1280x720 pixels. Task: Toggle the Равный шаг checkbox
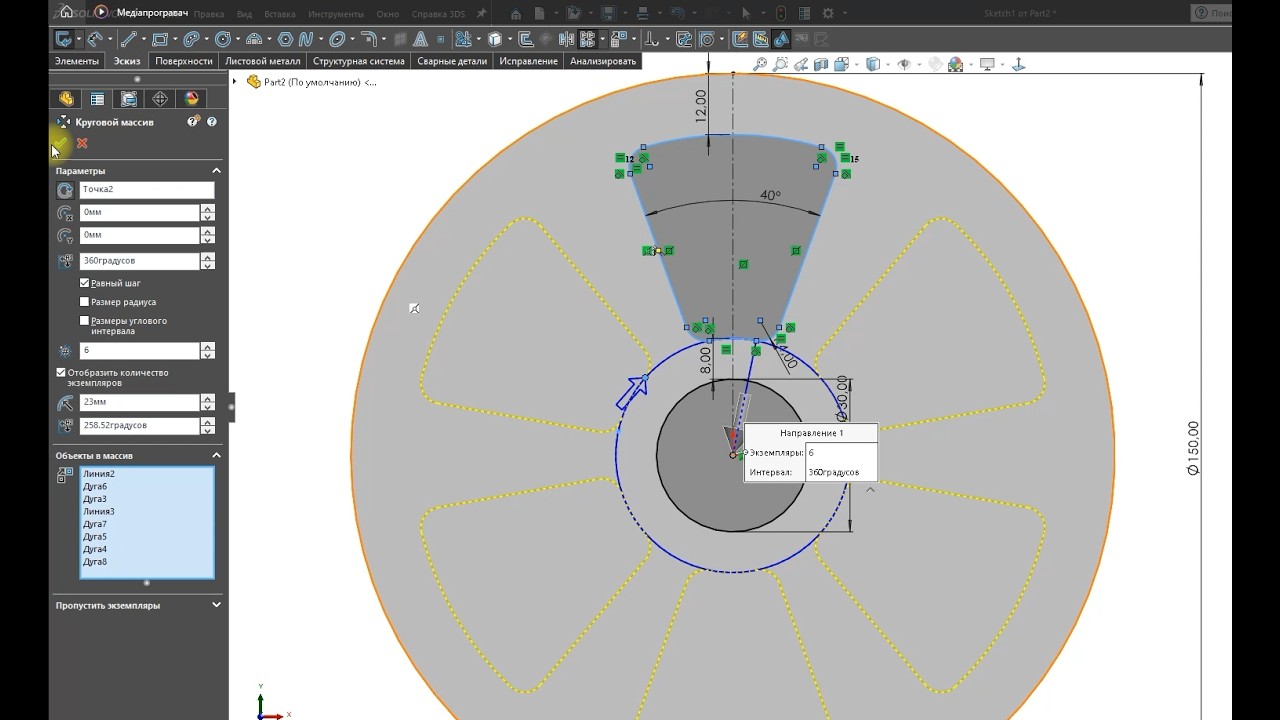pos(84,283)
